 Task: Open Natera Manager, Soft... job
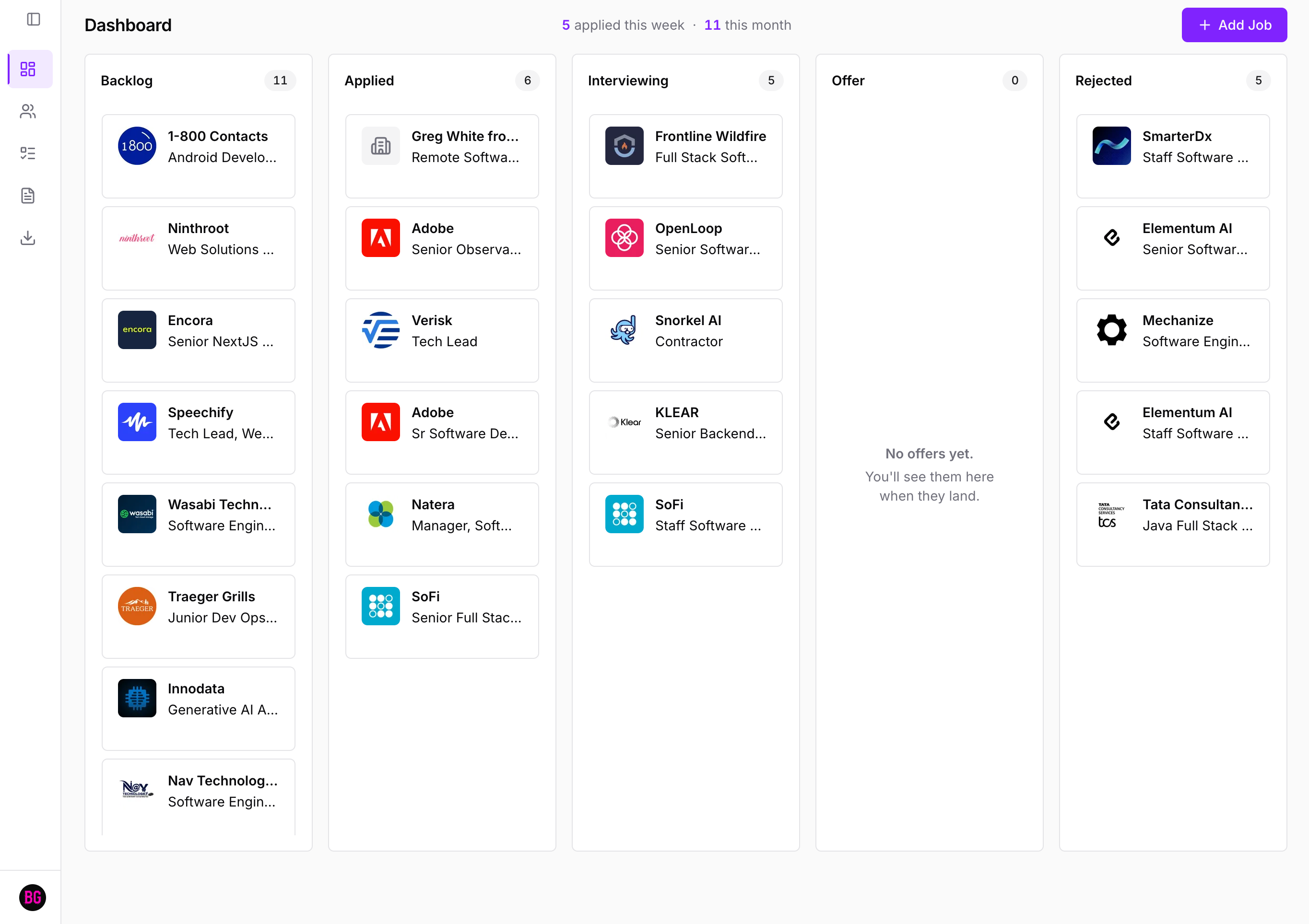click(442, 525)
